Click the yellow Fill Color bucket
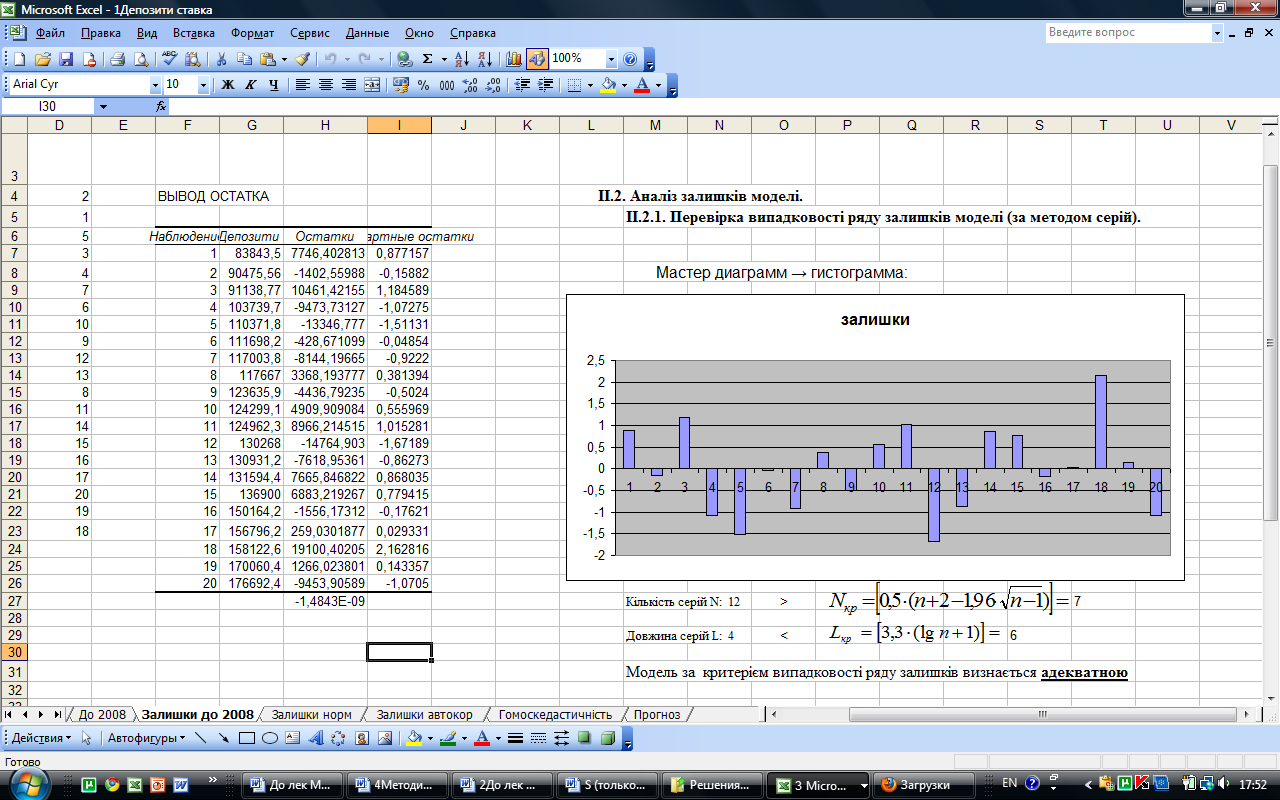The width and height of the screenshot is (1280, 800). pos(607,85)
